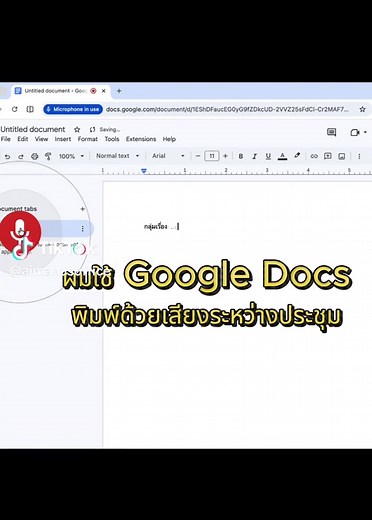Click the Redo arrow icon
The width and height of the screenshot is (372, 520).
(x=21, y=156)
